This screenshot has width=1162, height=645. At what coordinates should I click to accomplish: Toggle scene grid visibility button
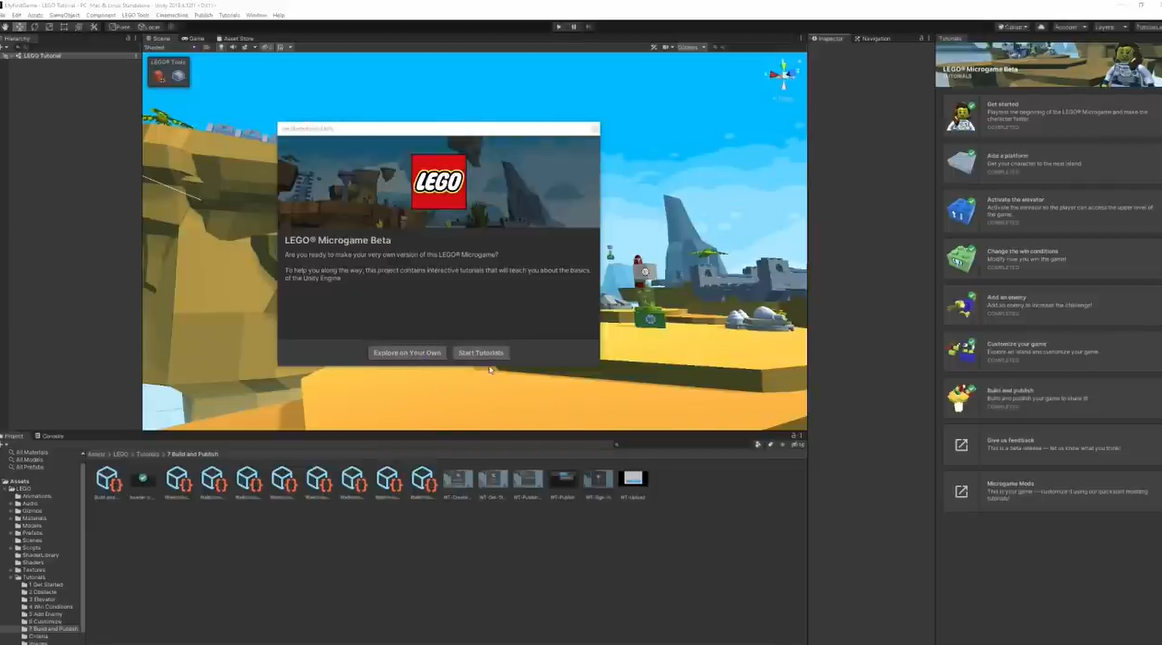(x=281, y=47)
